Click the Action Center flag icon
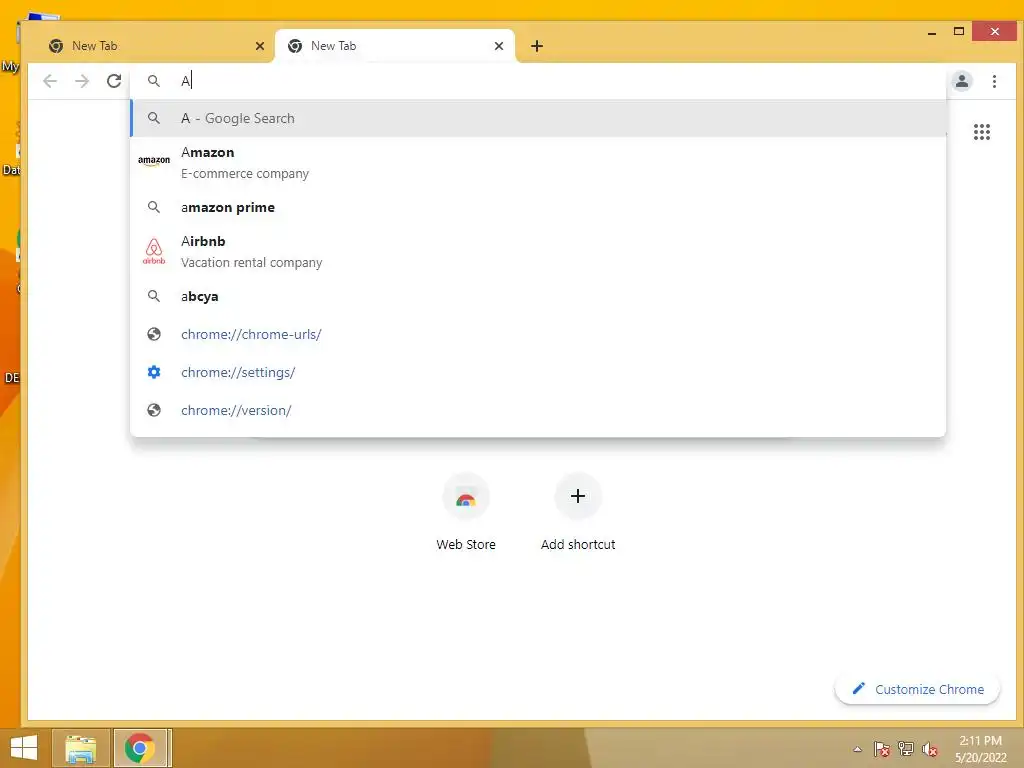1024x768 pixels. click(882, 749)
